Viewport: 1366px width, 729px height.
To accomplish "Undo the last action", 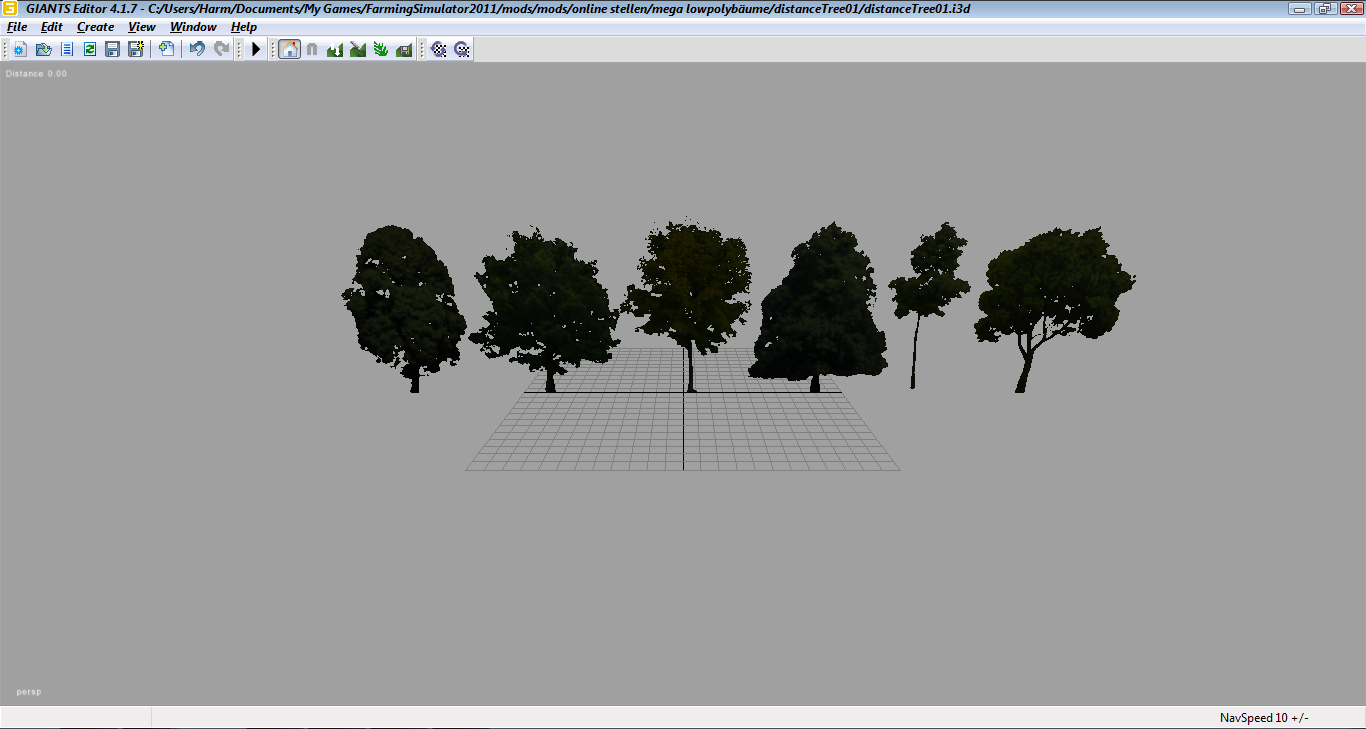I will click(197, 49).
